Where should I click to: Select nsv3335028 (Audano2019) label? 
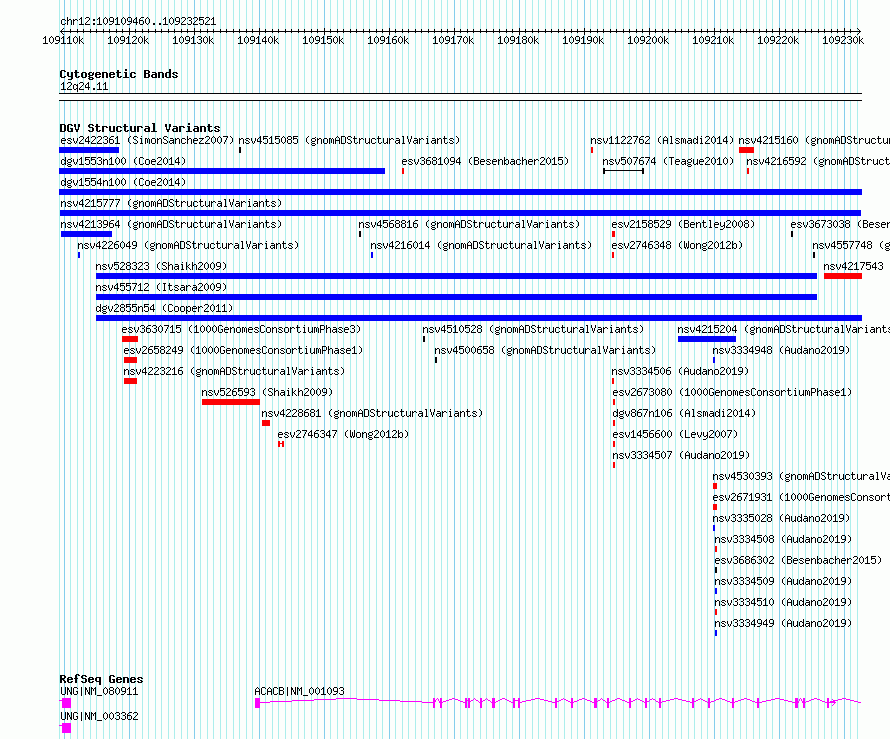(x=781, y=518)
